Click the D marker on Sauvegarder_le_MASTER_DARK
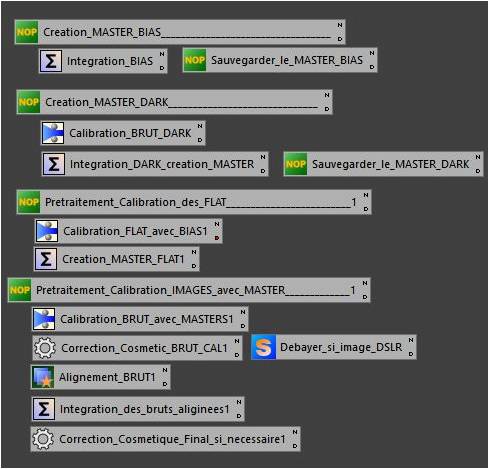Viewport: 489px width, 469px height. (x=478, y=171)
